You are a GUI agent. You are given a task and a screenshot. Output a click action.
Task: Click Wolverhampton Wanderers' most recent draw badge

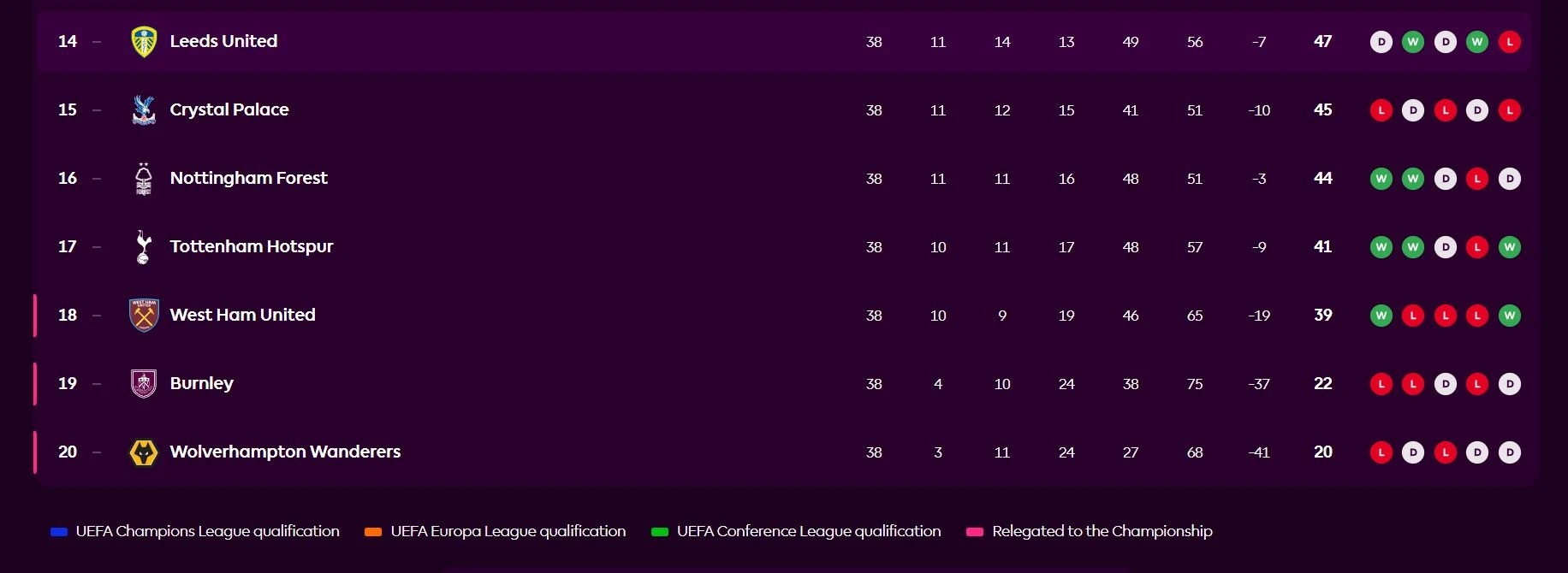point(1510,452)
